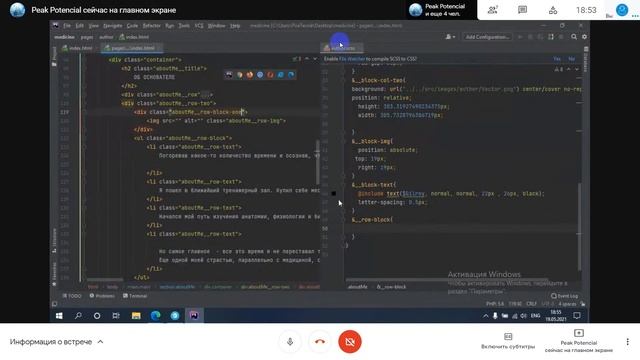Open the page in Safari browser icon
Image resolution: width=640 pixels, height=360 pixels.
(260, 75)
